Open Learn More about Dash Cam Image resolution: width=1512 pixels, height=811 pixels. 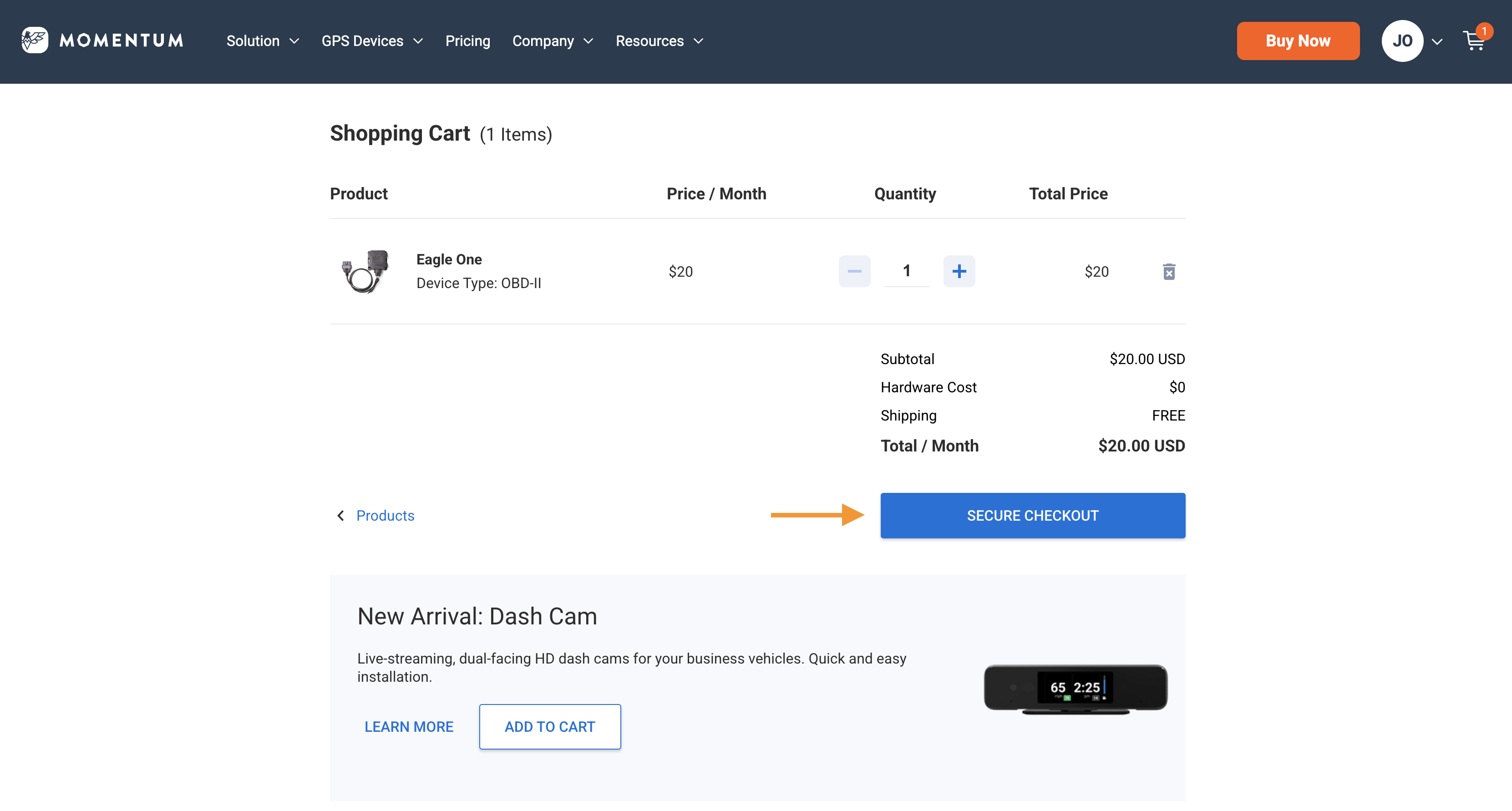(x=409, y=726)
